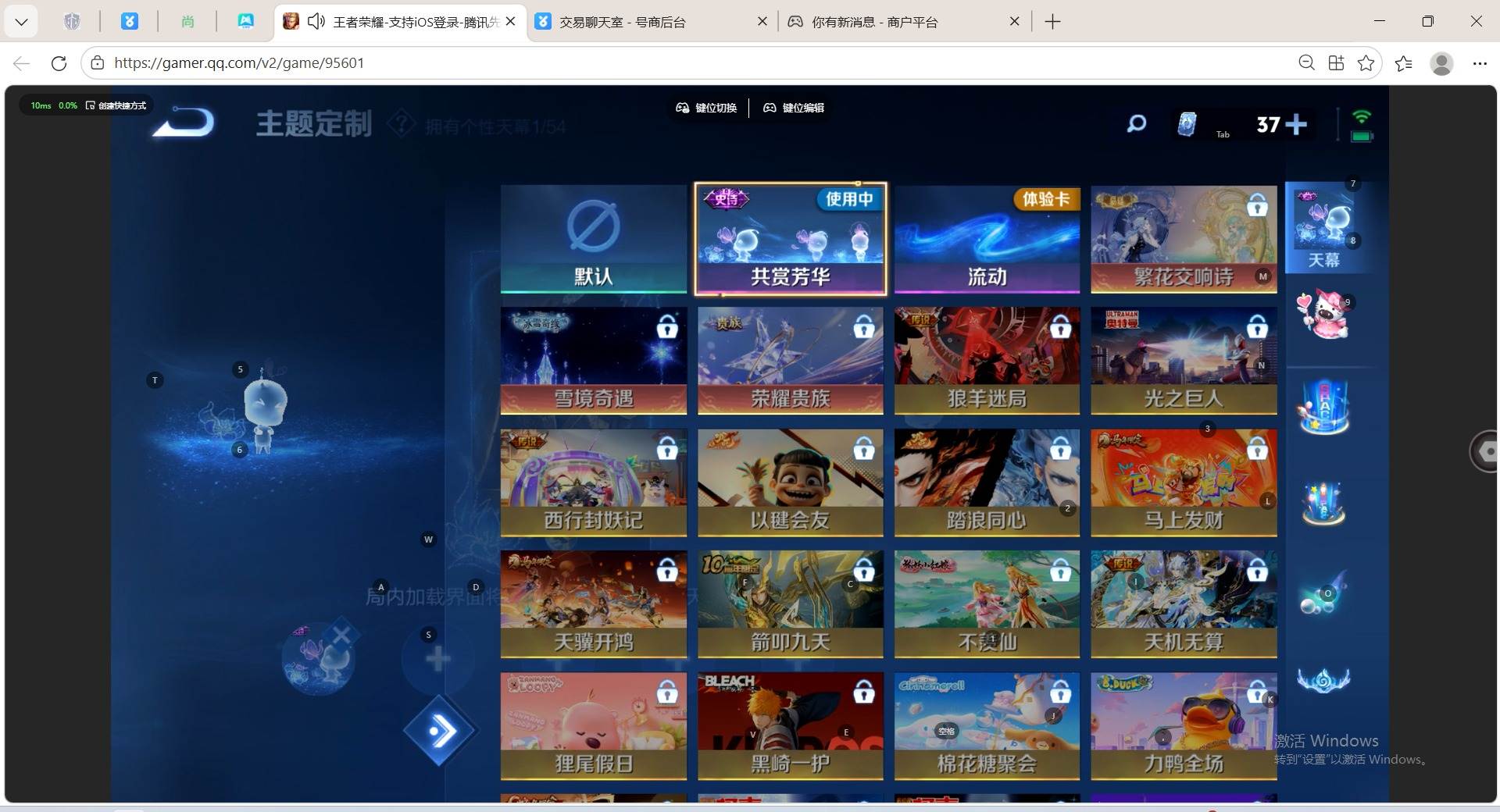Screen dimensions: 1500x812
Task: Open the floating side-panel handle on right edge
Action: click(x=1484, y=451)
